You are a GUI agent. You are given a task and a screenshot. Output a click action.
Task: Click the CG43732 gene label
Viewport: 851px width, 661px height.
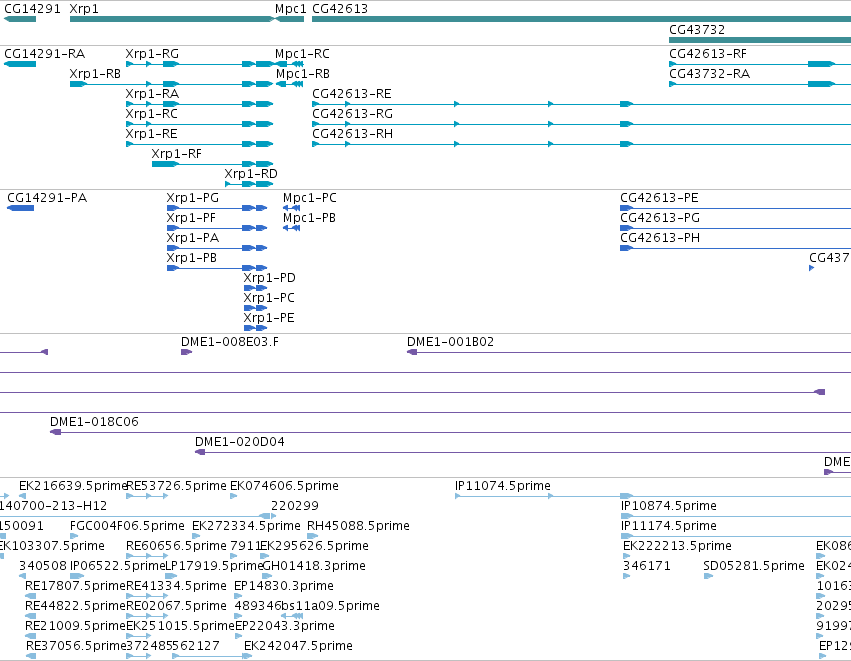697,30
